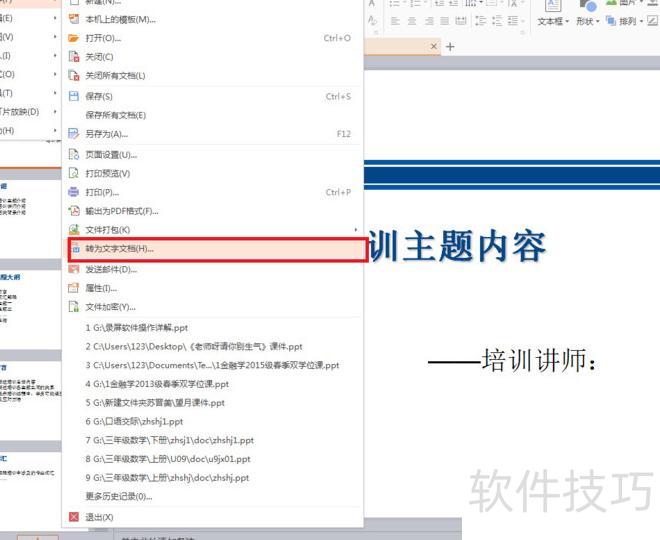The image size is (660, 540).
Task: Click the 属性(I) properties icon
Action: pos(74,288)
